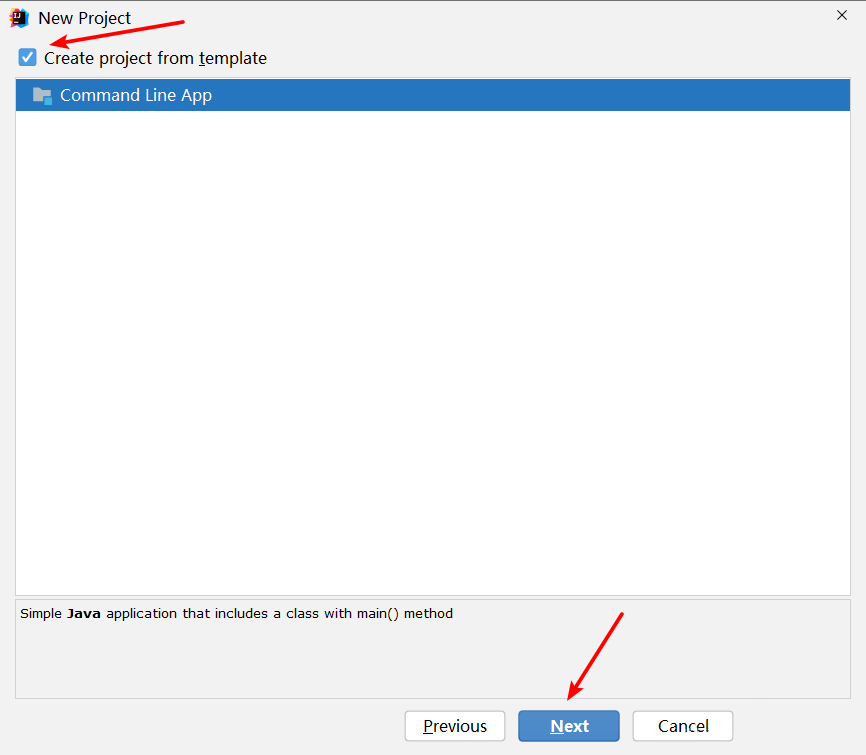866x755 pixels.
Task: Go back with the Previous button
Action: point(455,726)
